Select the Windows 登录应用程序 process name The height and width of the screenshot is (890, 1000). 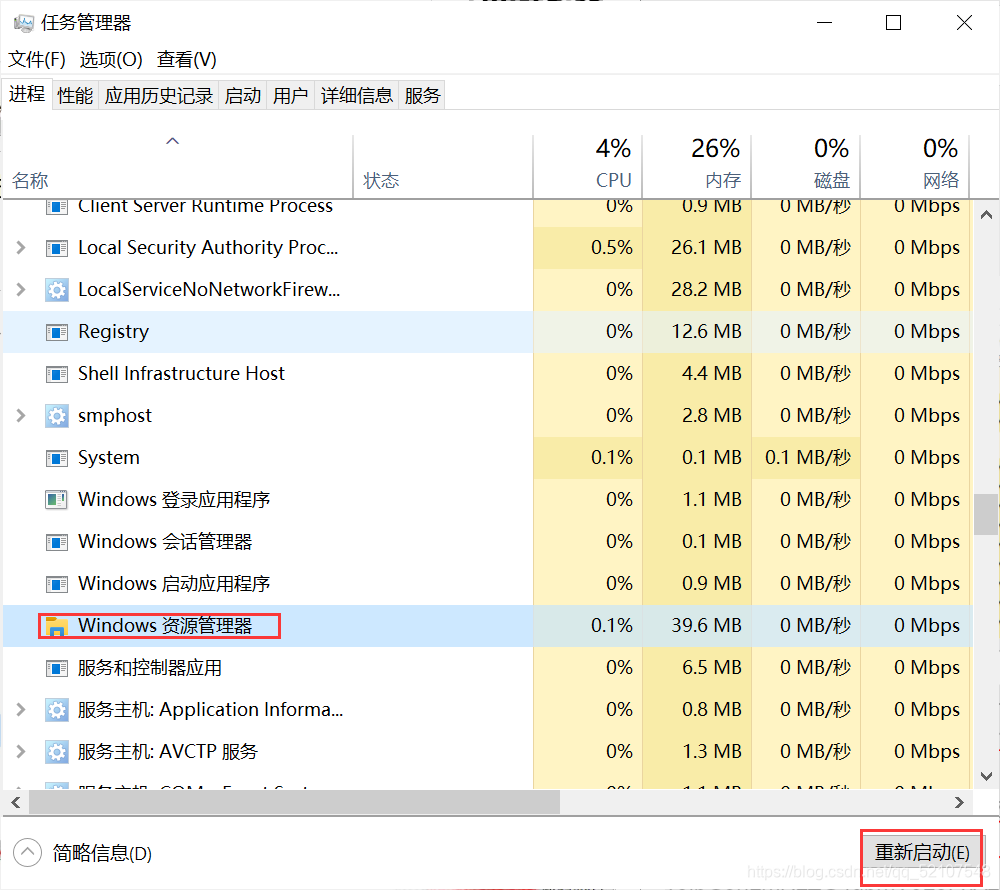[x=174, y=500]
